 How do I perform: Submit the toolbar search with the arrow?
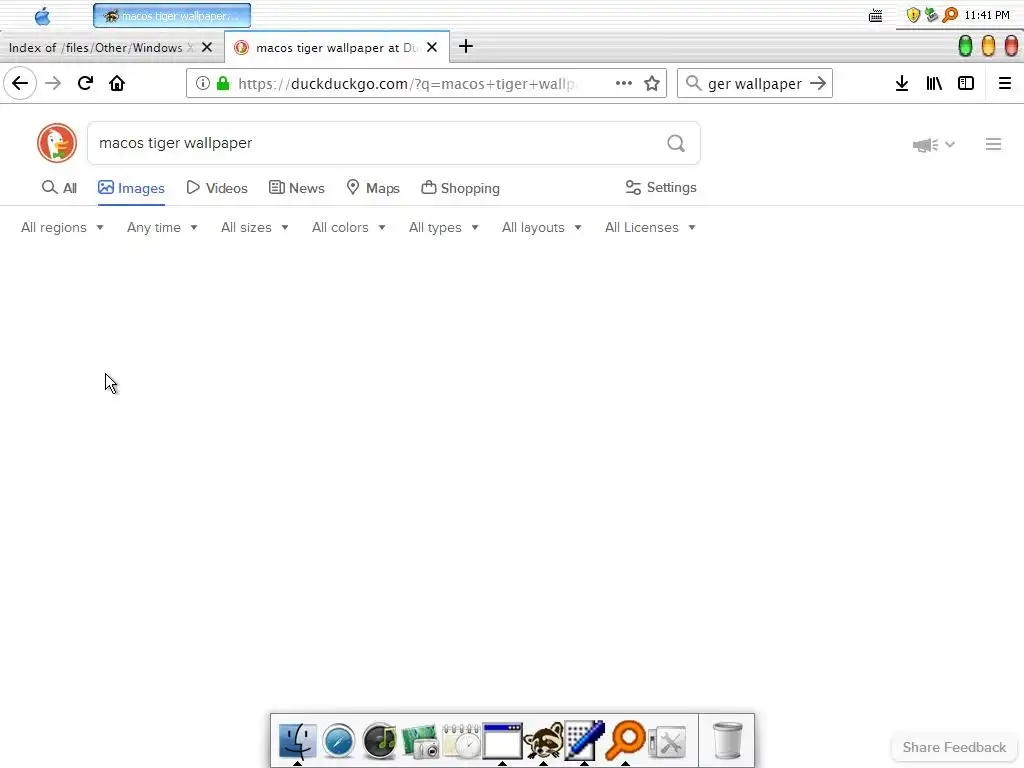(818, 84)
